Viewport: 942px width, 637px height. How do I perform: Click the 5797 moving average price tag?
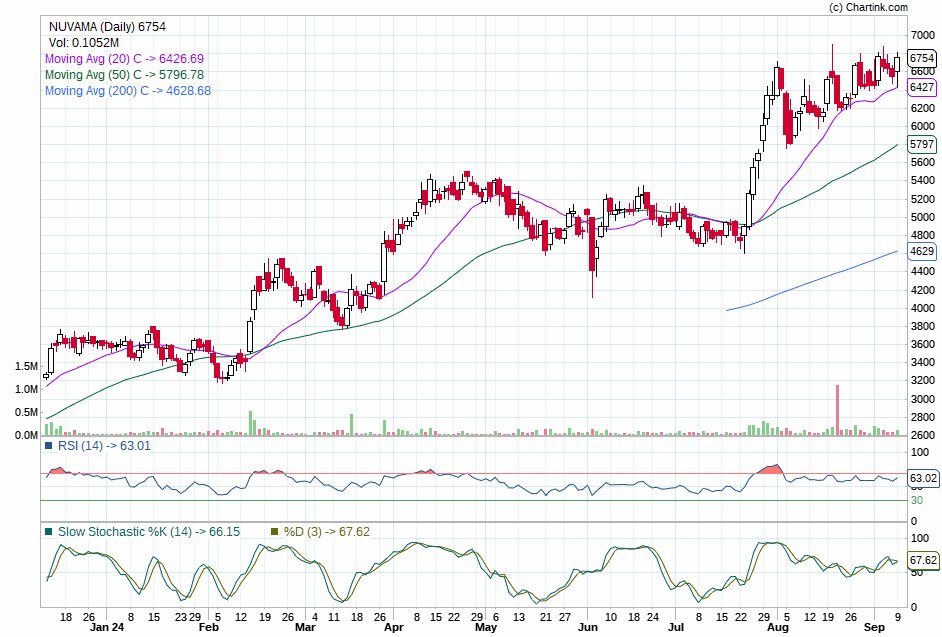(922, 144)
